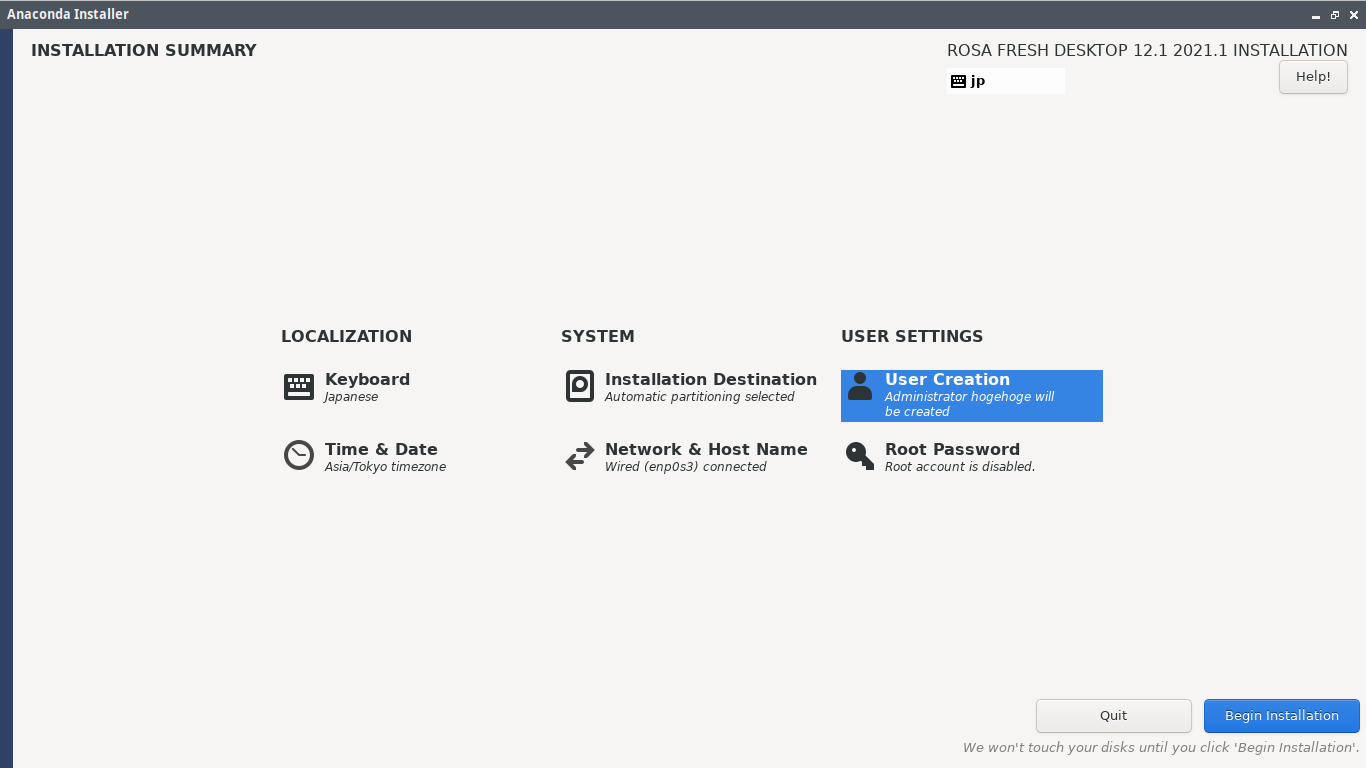Open the Keyboard spoke label
This screenshot has width=1366, height=768.
pyautogui.click(x=367, y=380)
